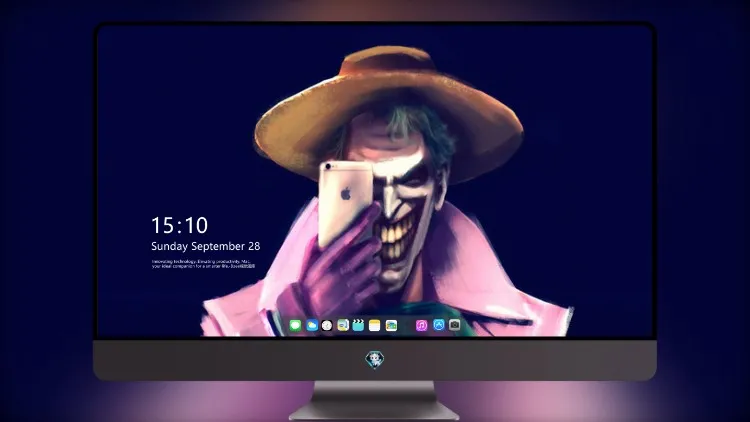
Task: Launch the teal clapperboard video app
Action: click(x=358, y=325)
